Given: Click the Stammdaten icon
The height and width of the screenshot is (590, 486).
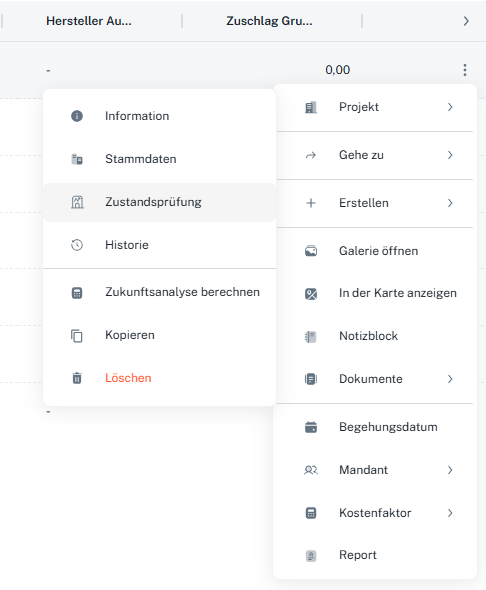Looking at the screenshot, I should (77, 159).
